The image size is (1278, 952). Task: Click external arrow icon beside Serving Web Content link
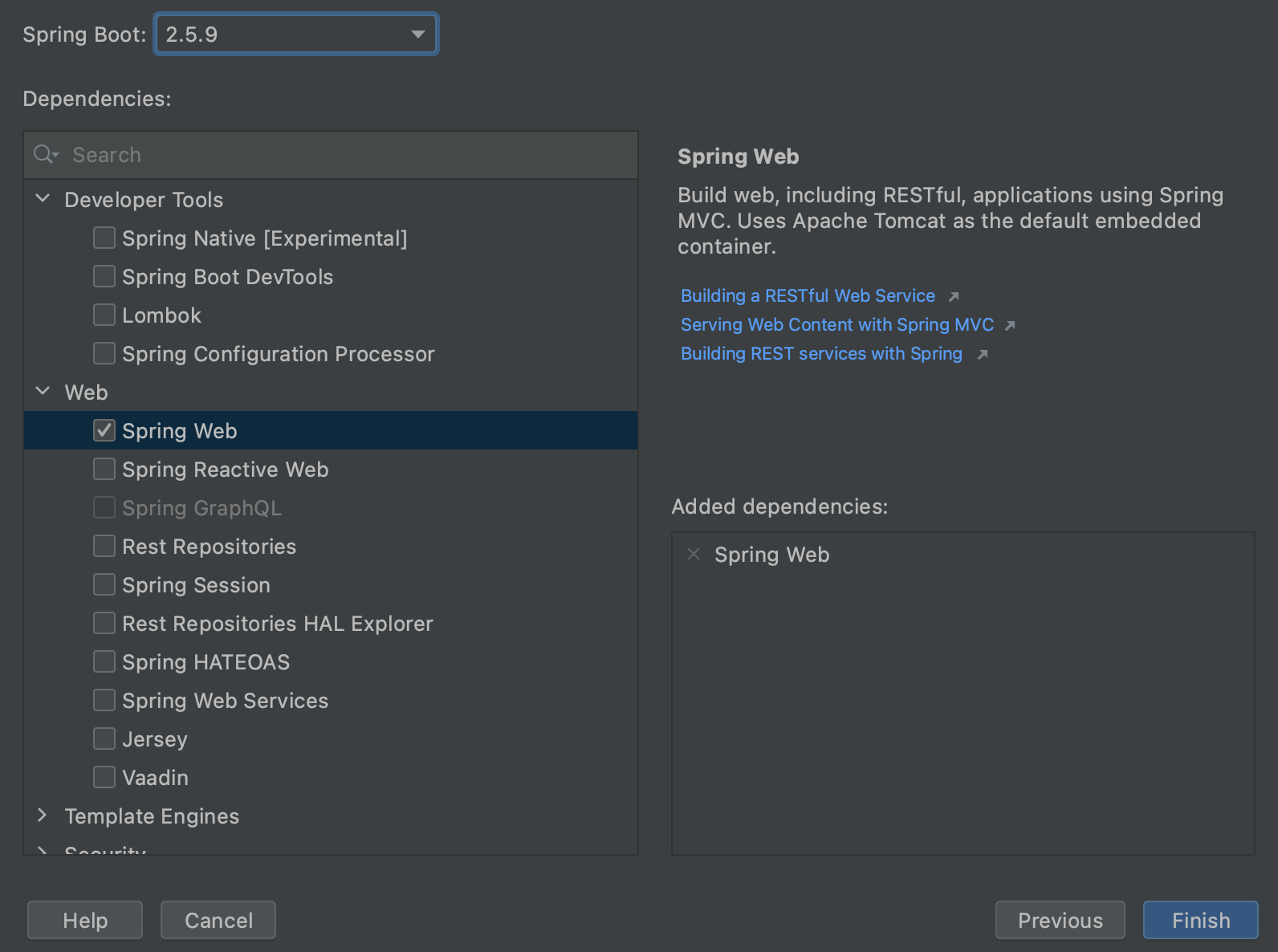click(1011, 326)
